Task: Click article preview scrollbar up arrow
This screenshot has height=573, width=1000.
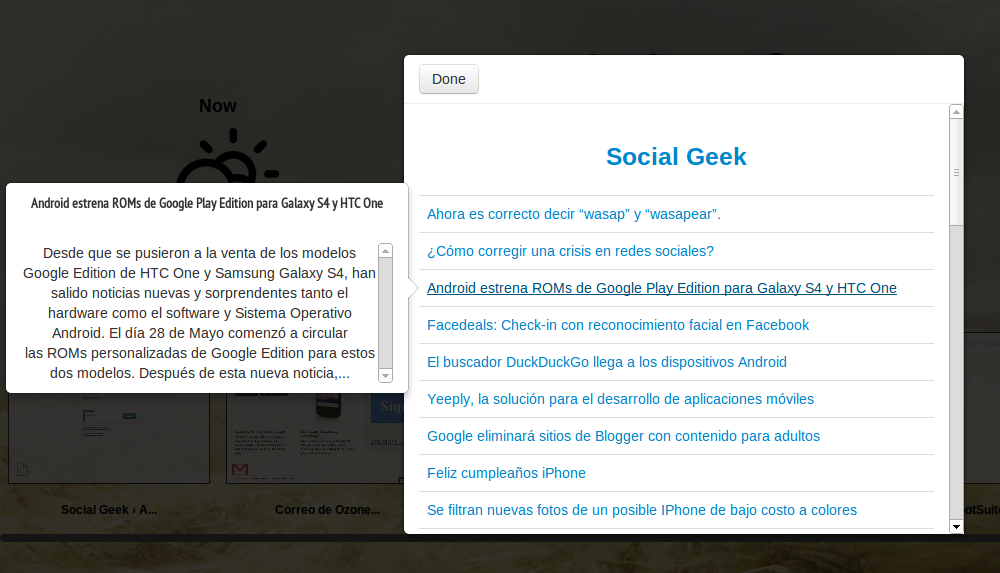Action: (386, 250)
